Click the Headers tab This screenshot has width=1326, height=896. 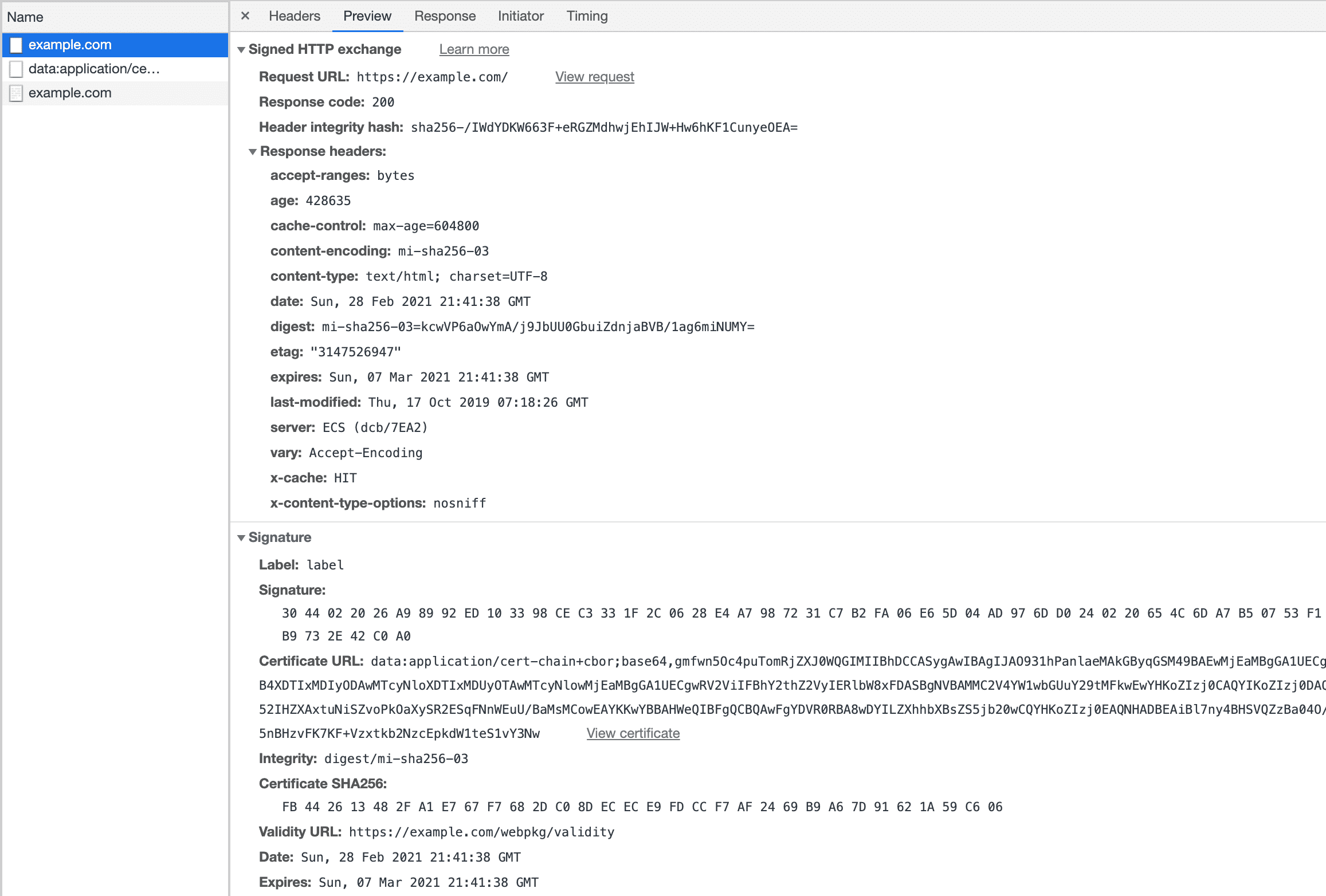pos(294,16)
